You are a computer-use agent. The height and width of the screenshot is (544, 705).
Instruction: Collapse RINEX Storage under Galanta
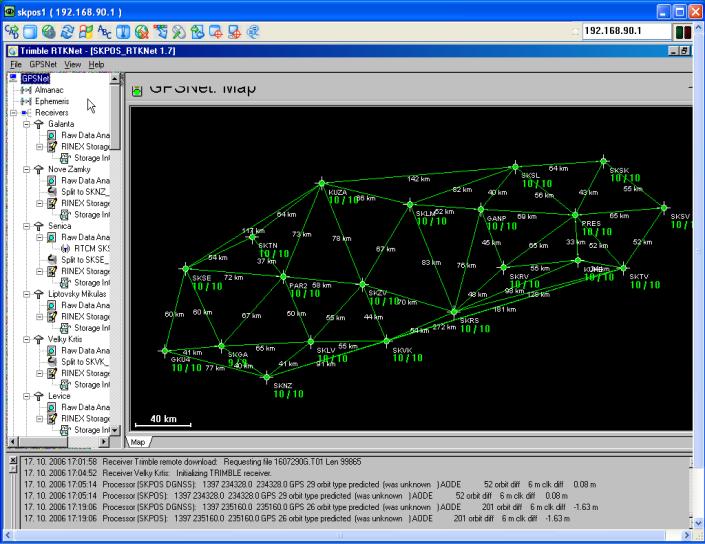pyautogui.click(x=40, y=147)
